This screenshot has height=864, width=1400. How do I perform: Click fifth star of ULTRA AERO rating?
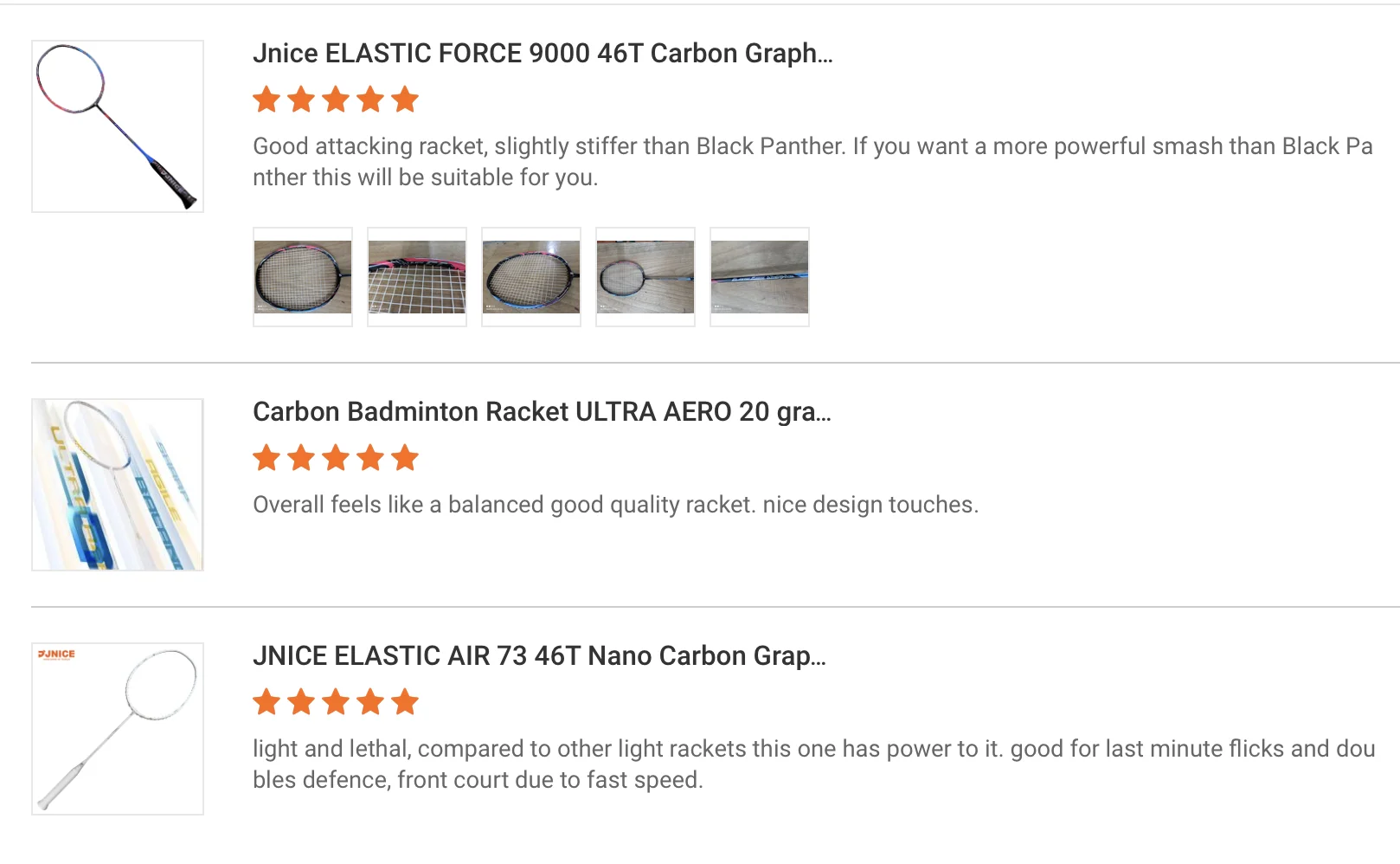(405, 458)
